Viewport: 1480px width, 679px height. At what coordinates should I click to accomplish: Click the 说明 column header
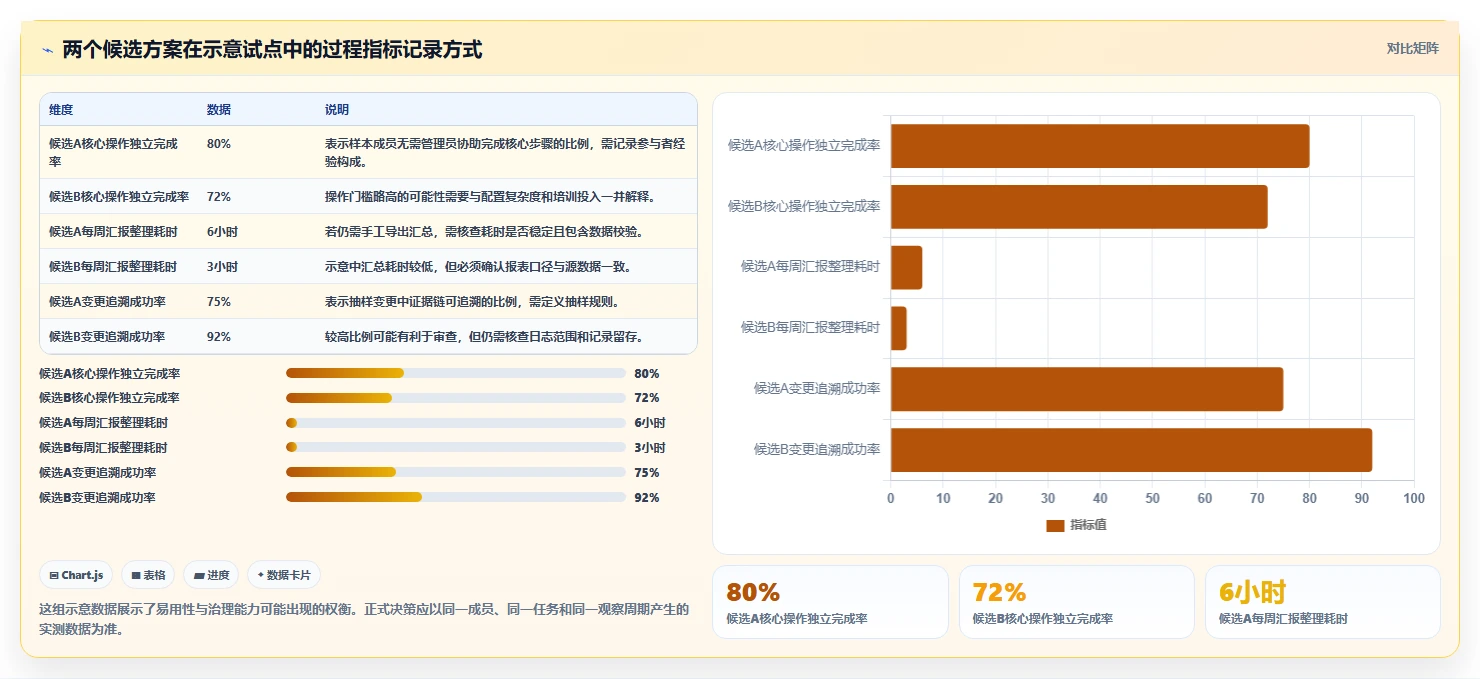(x=337, y=109)
